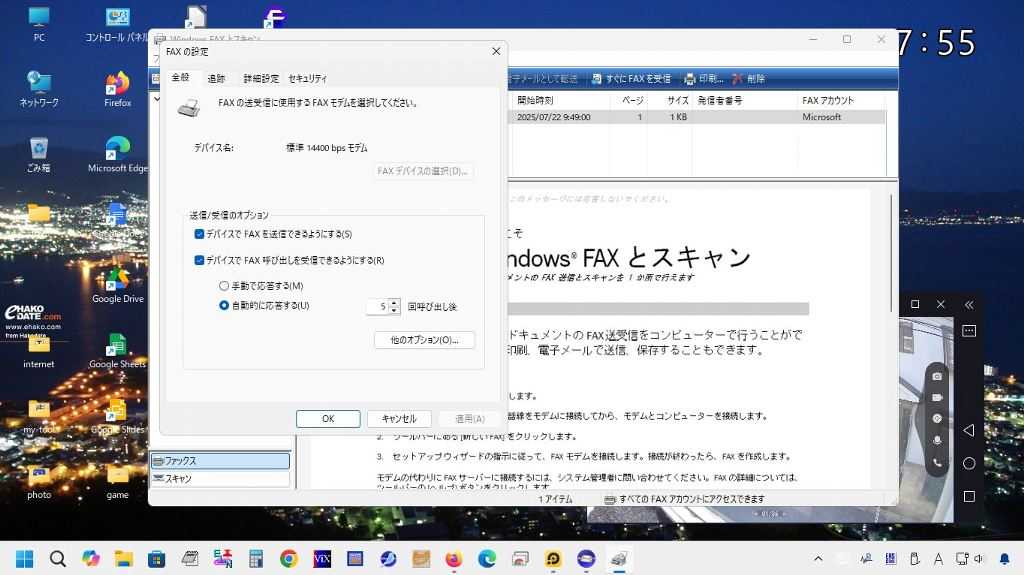Collapse the side panel with double chevron
1024x575 pixels.
[x=968, y=304]
